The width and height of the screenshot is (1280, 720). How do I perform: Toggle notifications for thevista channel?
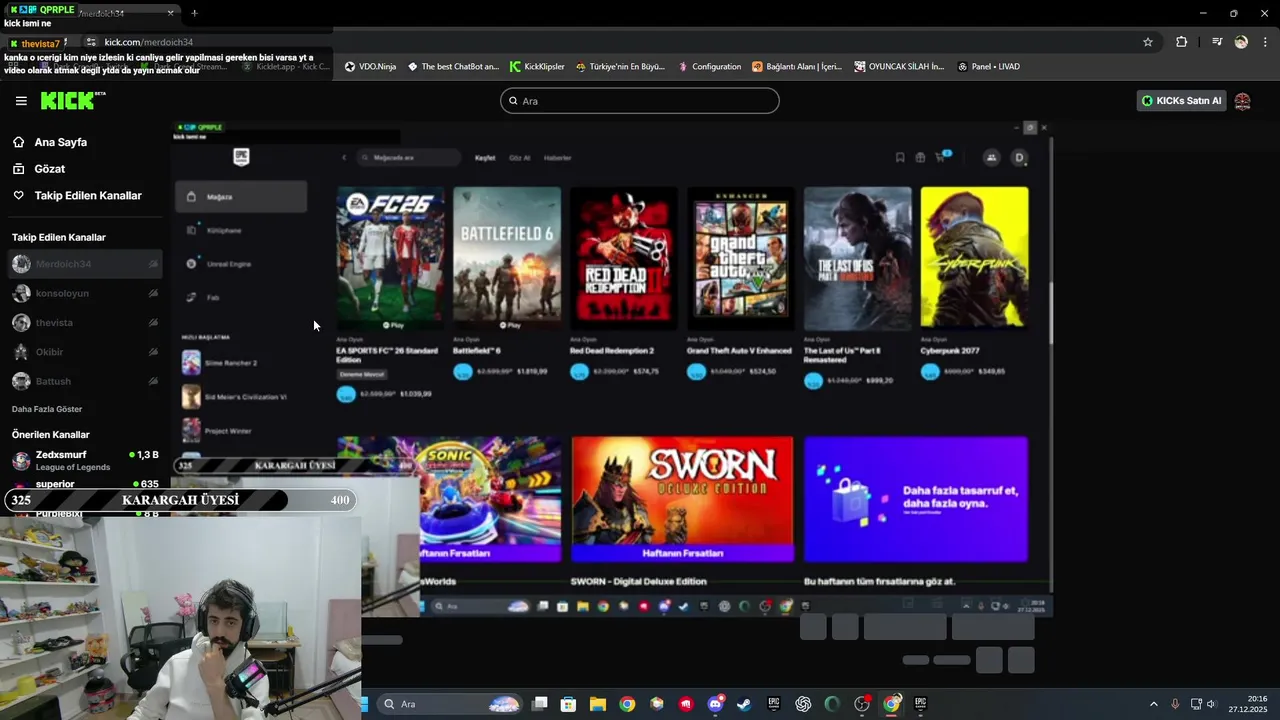(153, 323)
